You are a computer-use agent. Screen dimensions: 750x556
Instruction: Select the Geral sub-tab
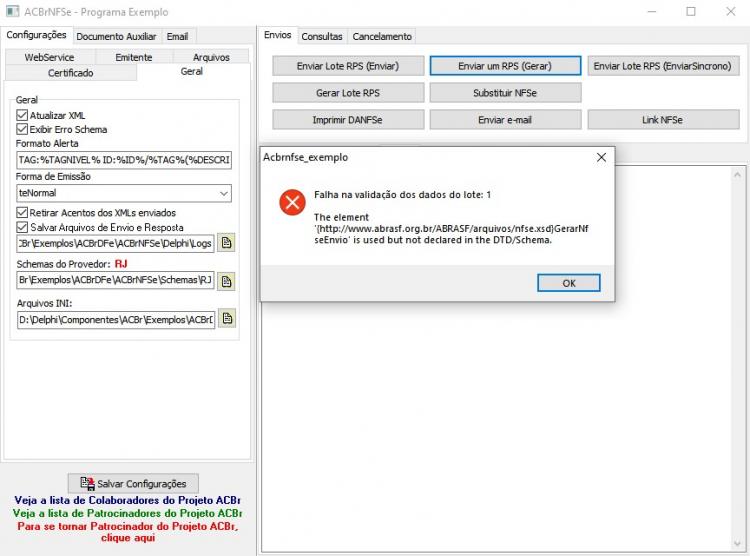(192, 71)
